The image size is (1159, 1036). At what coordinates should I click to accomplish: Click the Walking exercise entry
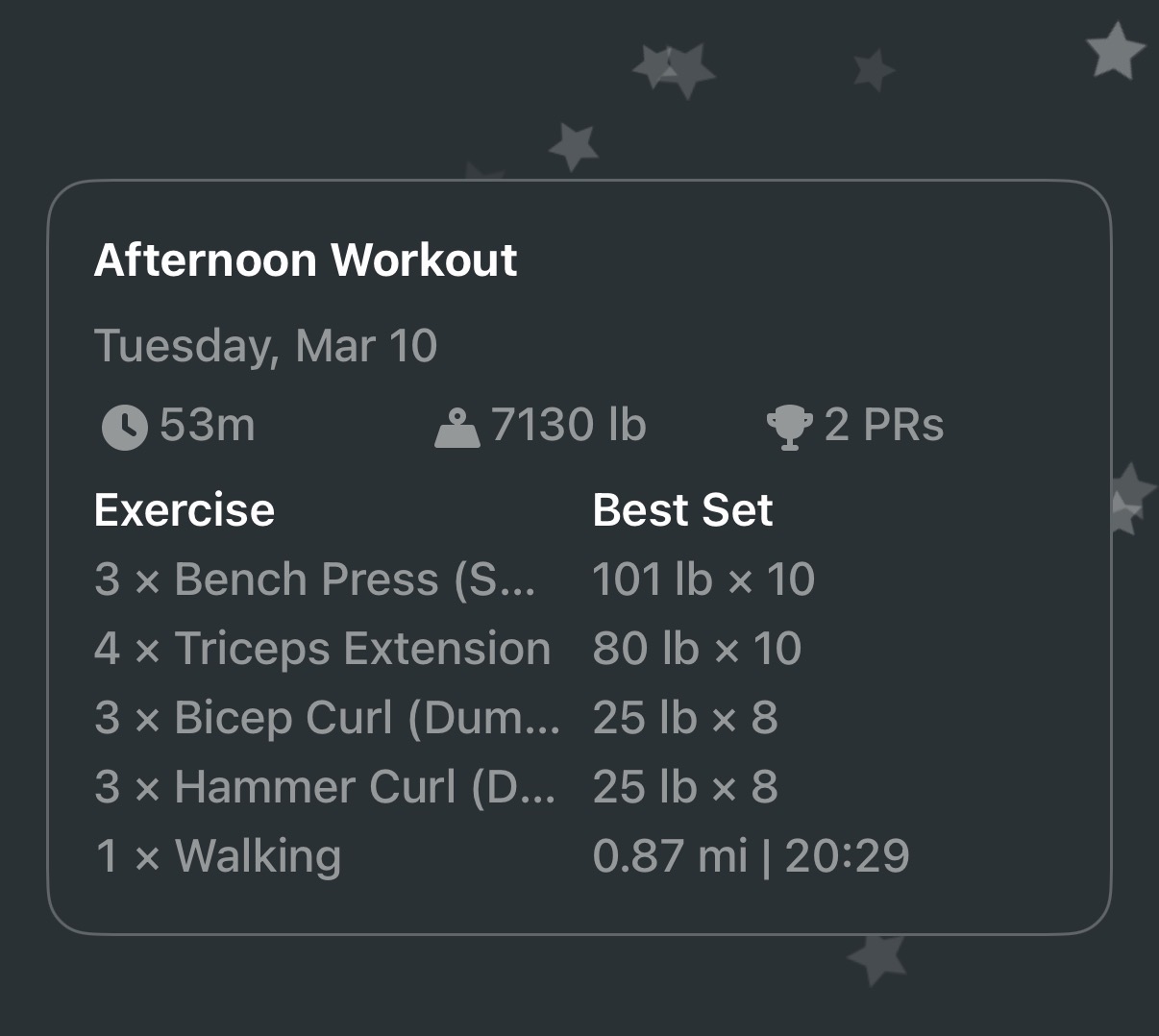point(218,855)
